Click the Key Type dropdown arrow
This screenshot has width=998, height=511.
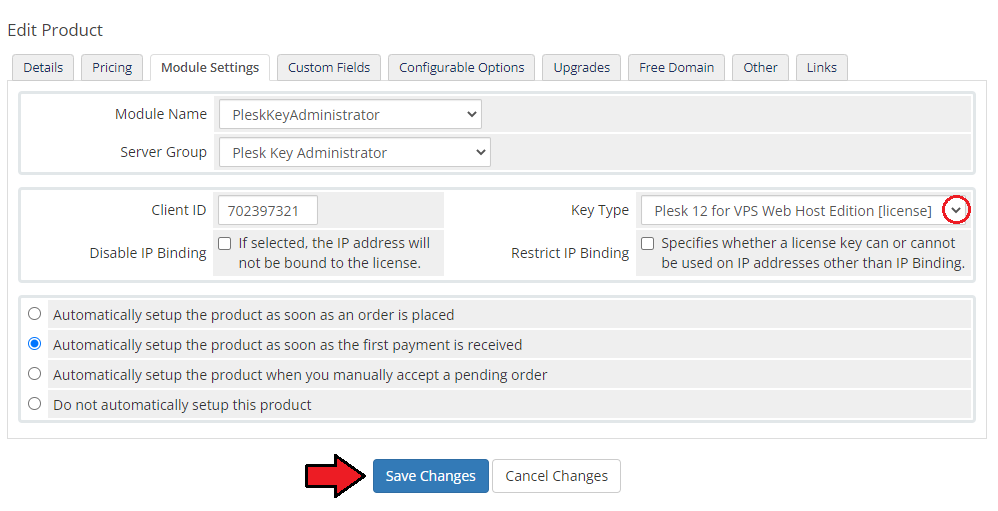click(957, 210)
